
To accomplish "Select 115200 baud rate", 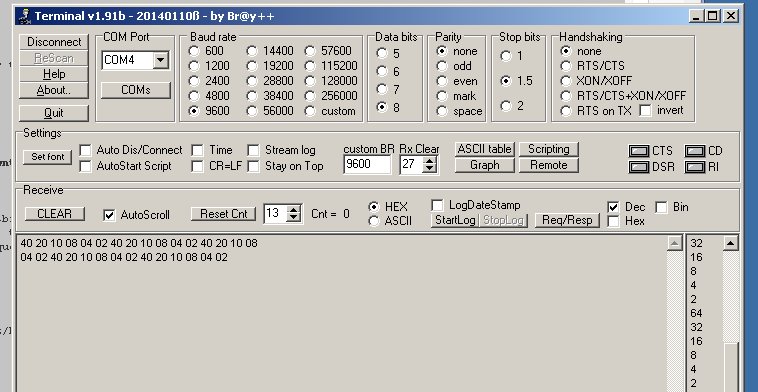I will point(310,66).
